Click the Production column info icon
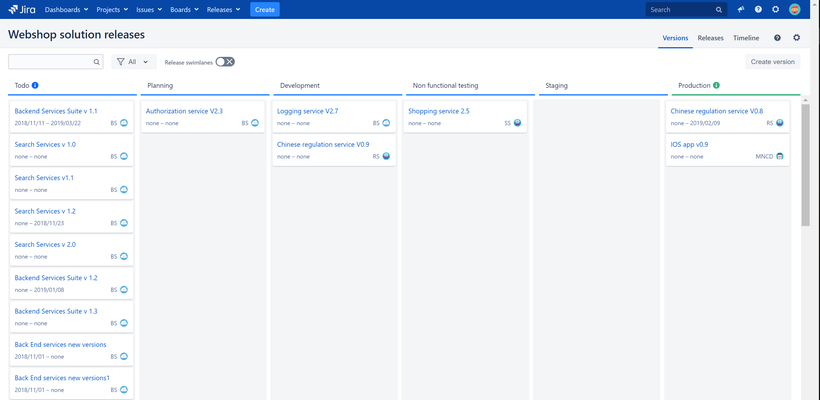This screenshot has width=820, height=400. pos(716,85)
